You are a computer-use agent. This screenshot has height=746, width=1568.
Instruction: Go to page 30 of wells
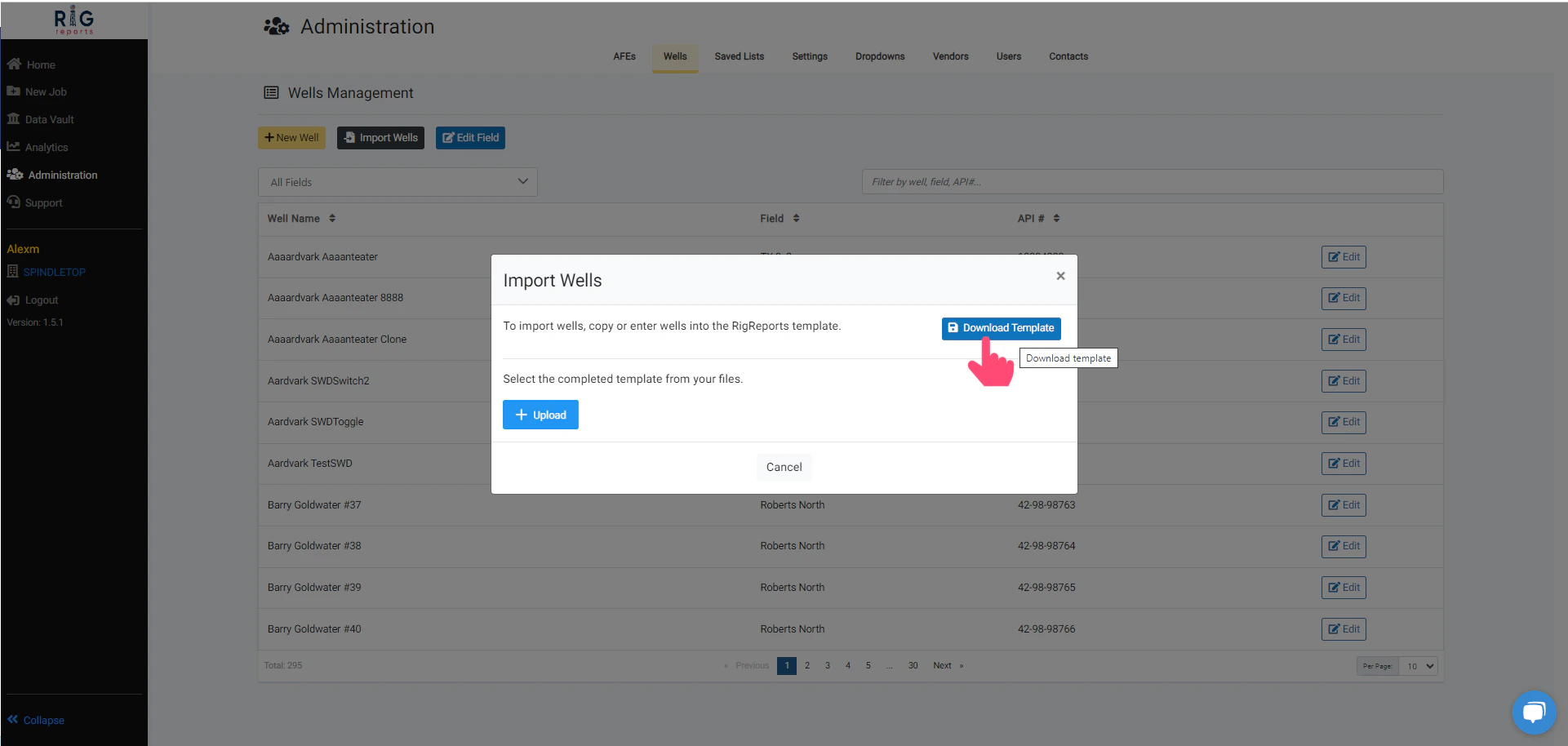[x=913, y=666]
